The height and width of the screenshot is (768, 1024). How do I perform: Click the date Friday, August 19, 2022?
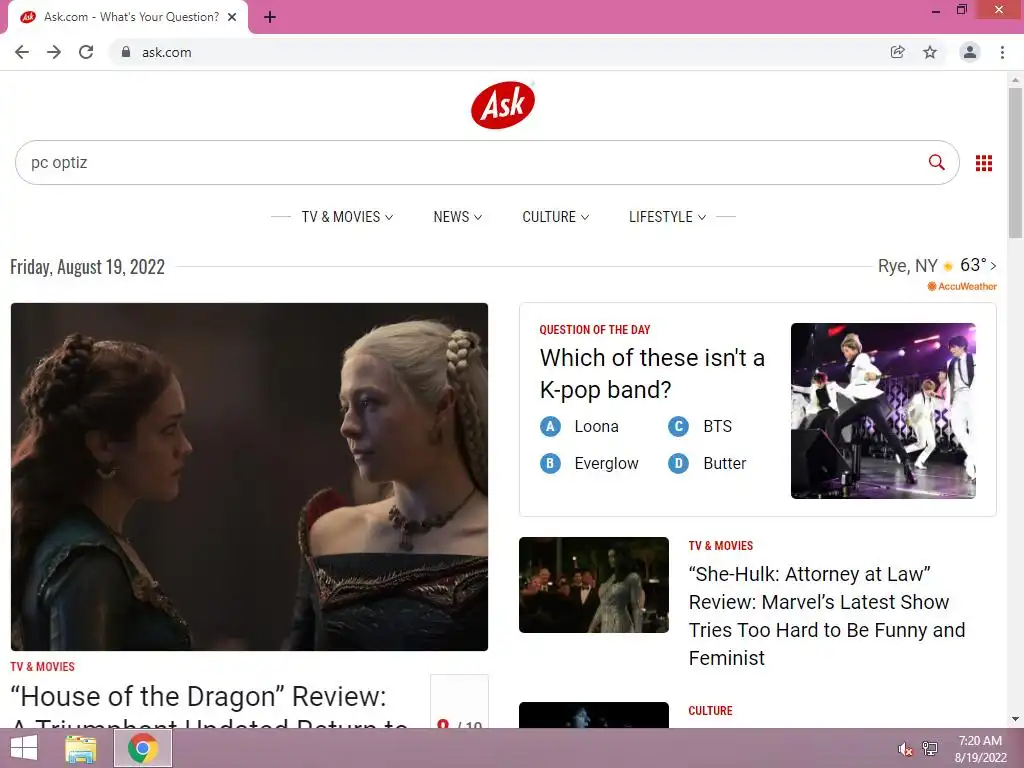click(x=88, y=266)
